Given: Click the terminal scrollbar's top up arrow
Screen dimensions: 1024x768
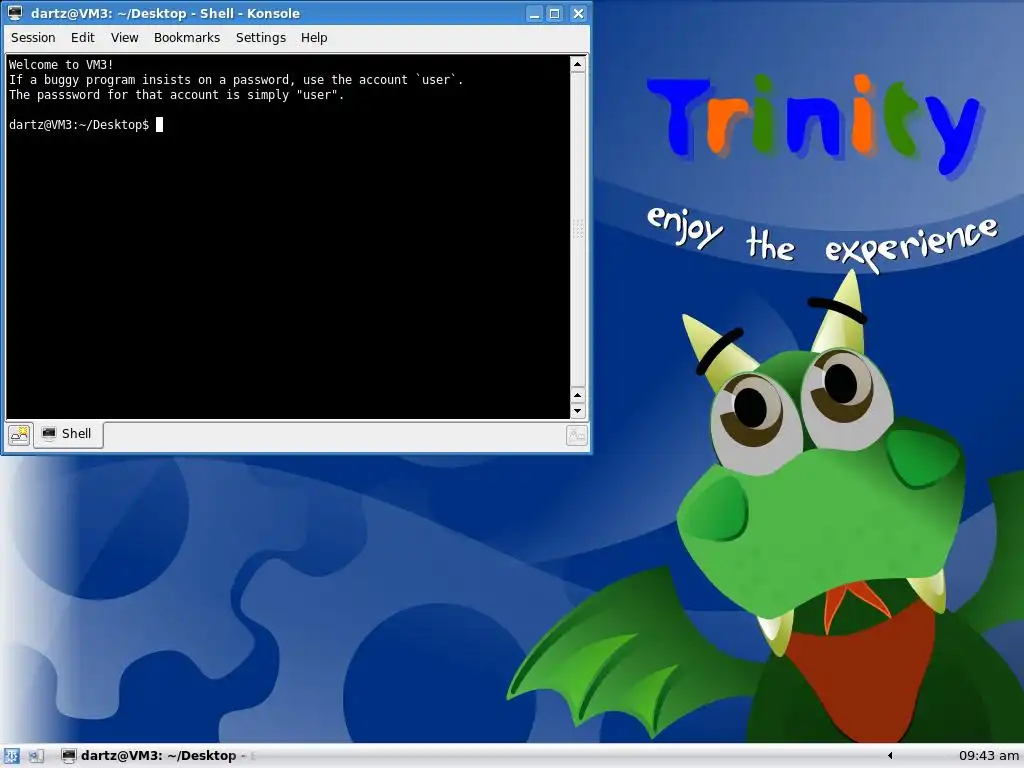Looking at the screenshot, I should [x=577, y=64].
